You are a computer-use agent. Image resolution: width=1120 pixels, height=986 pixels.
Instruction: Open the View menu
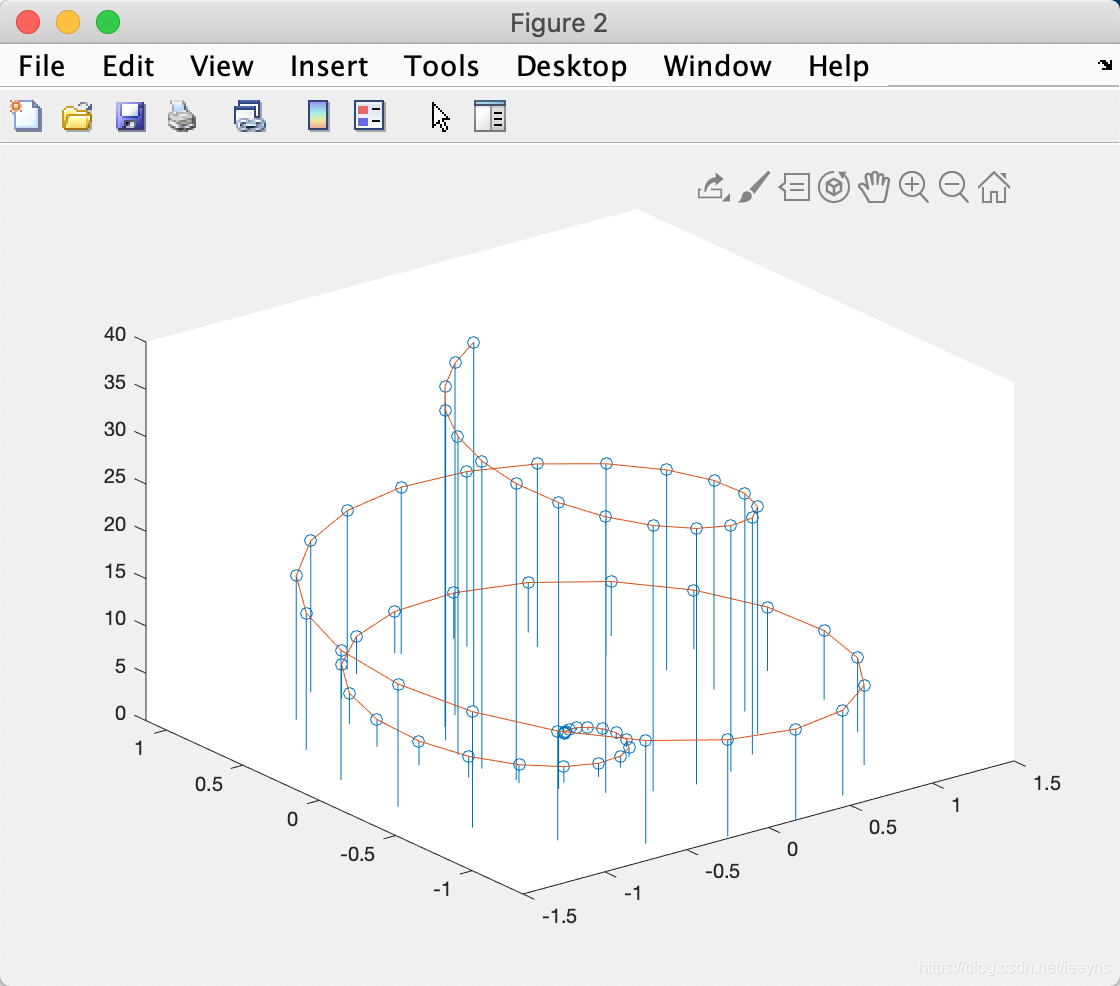tap(221, 66)
